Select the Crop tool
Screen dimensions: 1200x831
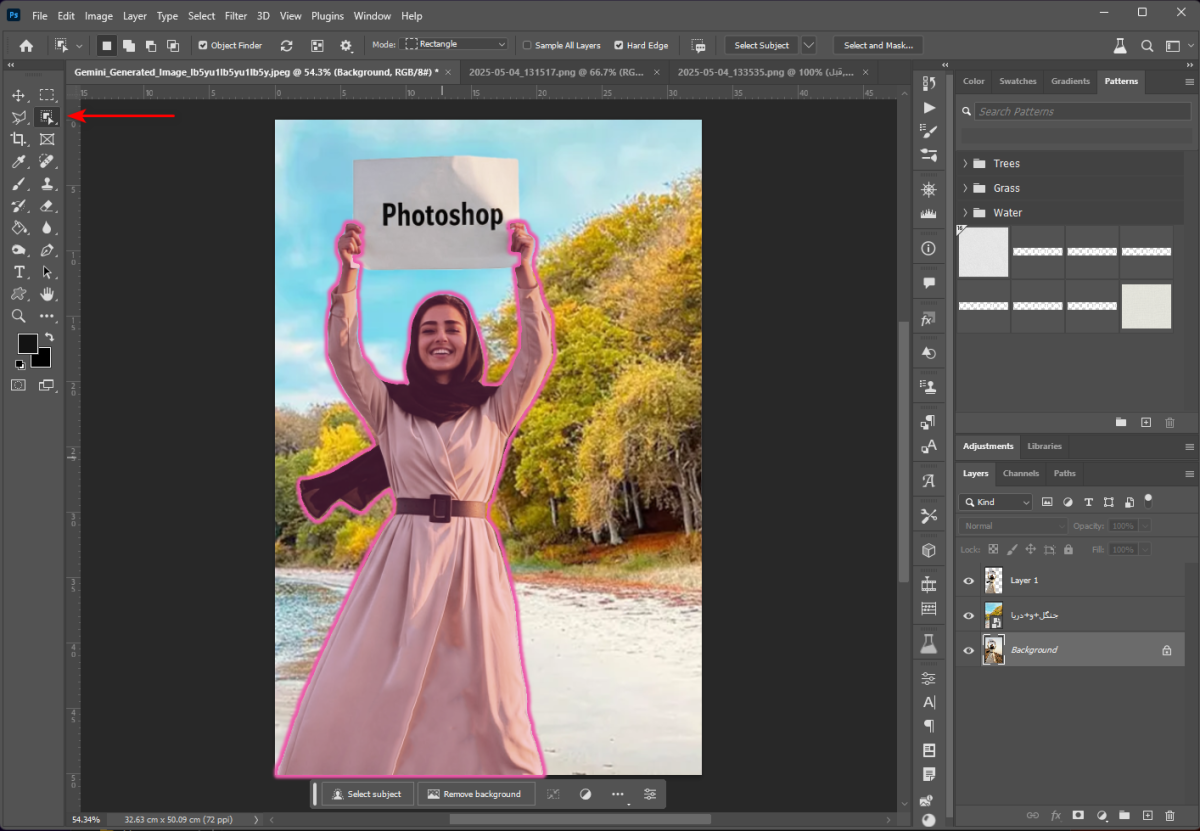18,139
